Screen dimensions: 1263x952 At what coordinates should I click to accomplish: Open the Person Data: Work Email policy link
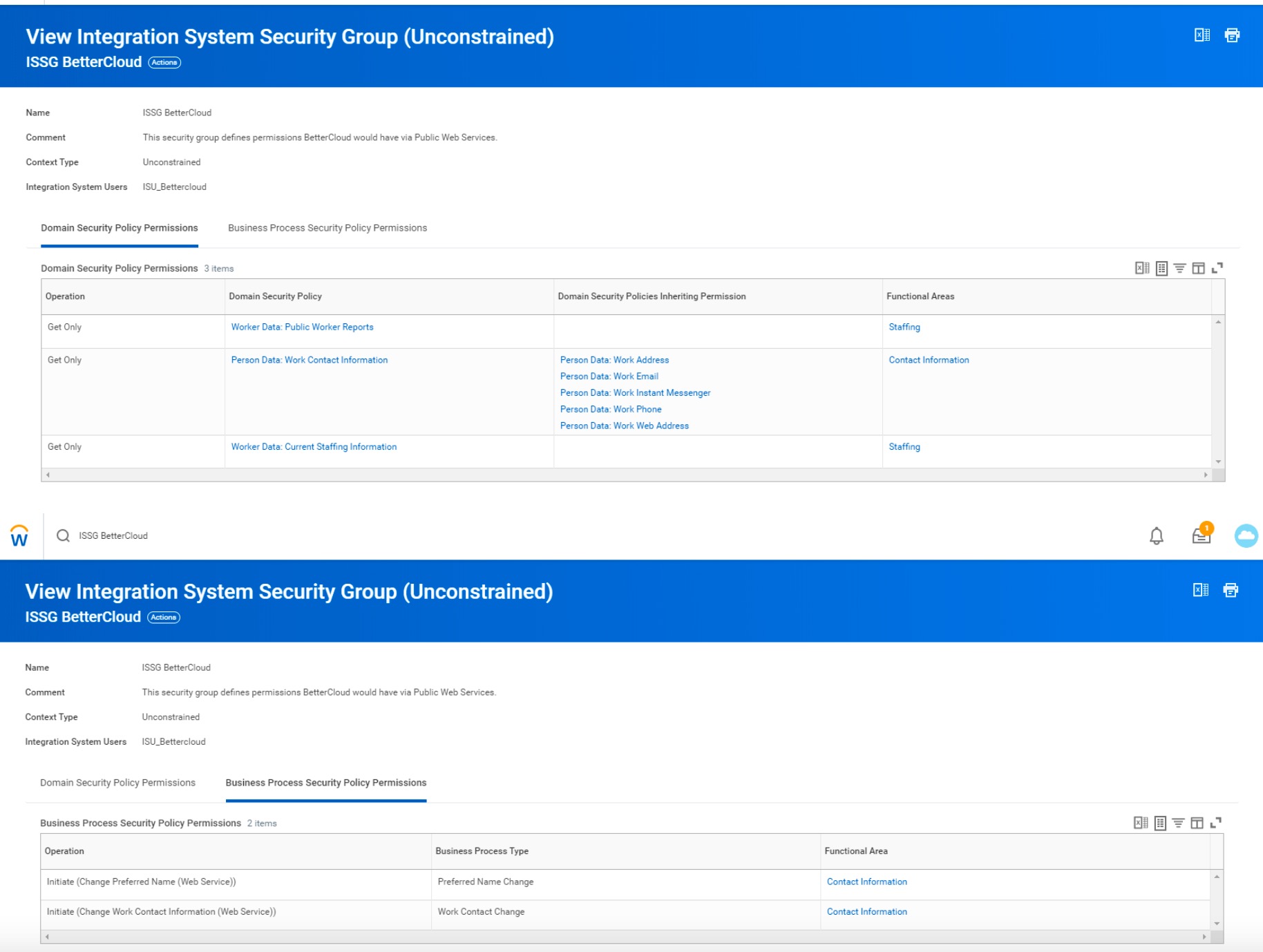pyautogui.click(x=609, y=376)
